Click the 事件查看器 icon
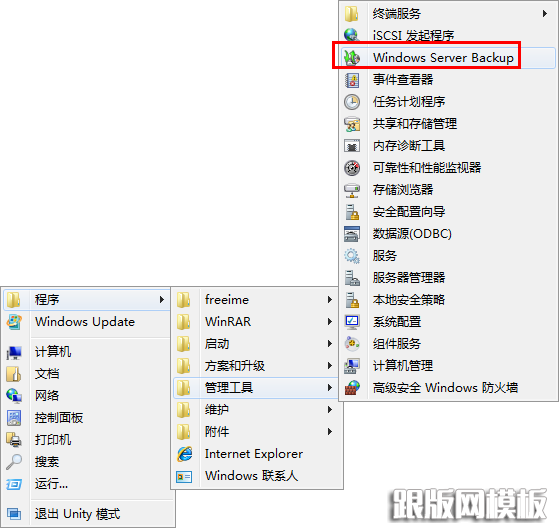Viewport: 559px width, 528px height. click(352, 80)
